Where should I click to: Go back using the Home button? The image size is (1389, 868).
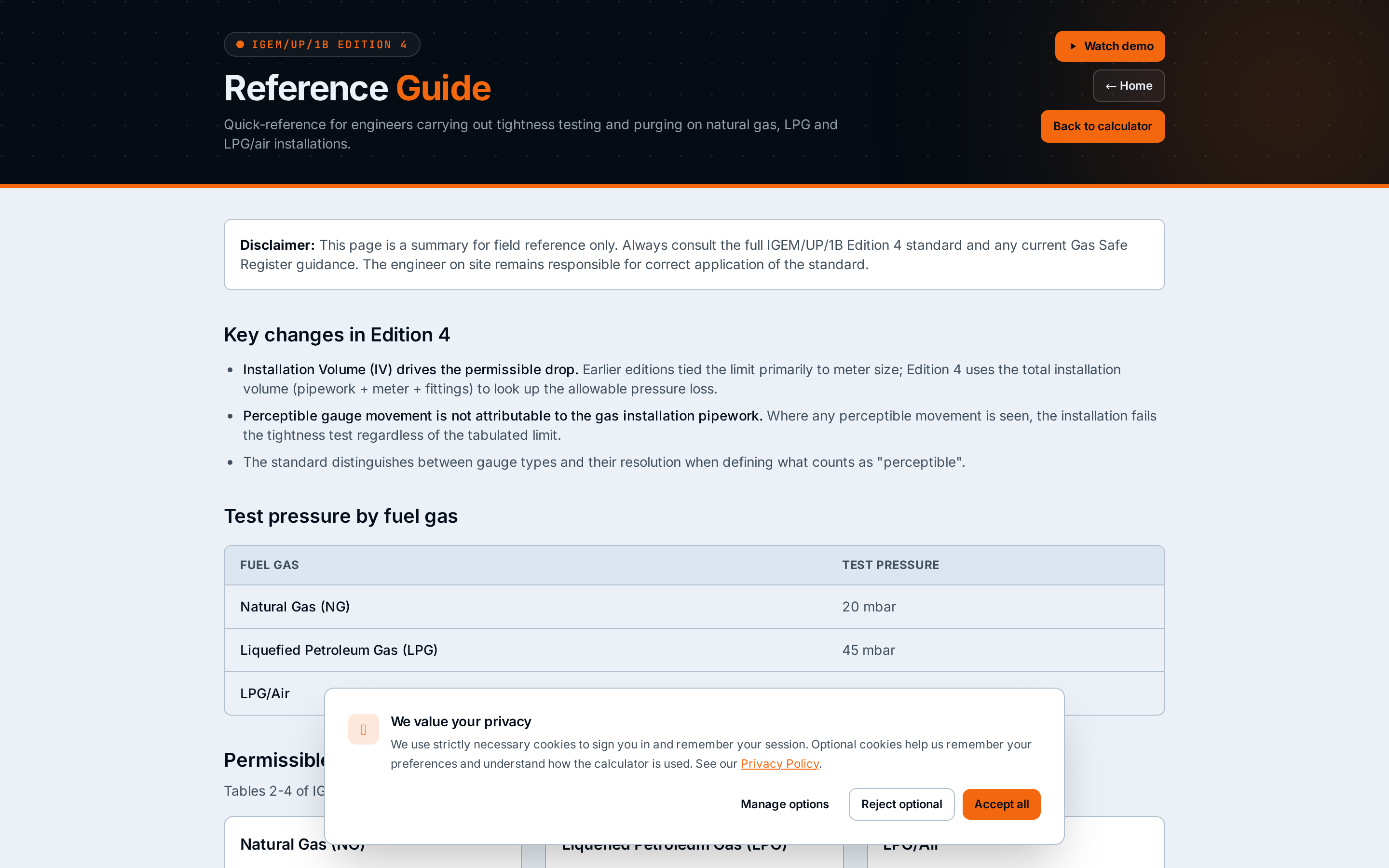(x=1129, y=85)
